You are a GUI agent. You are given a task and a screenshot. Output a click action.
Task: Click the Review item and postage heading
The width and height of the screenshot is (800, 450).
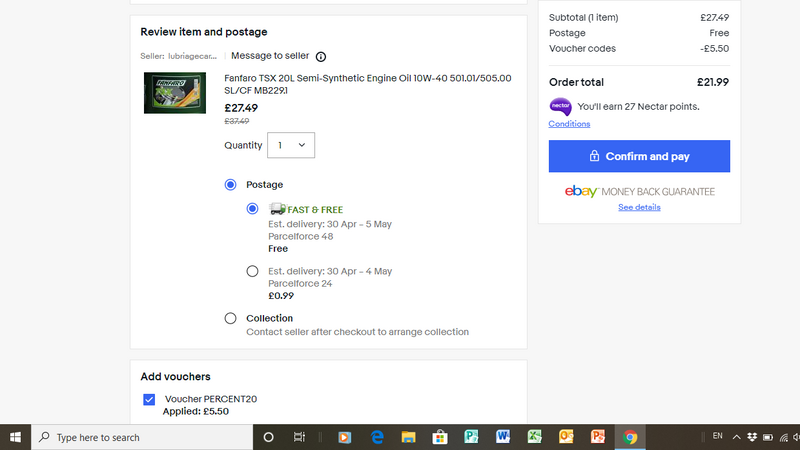pyautogui.click(x=204, y=32)
